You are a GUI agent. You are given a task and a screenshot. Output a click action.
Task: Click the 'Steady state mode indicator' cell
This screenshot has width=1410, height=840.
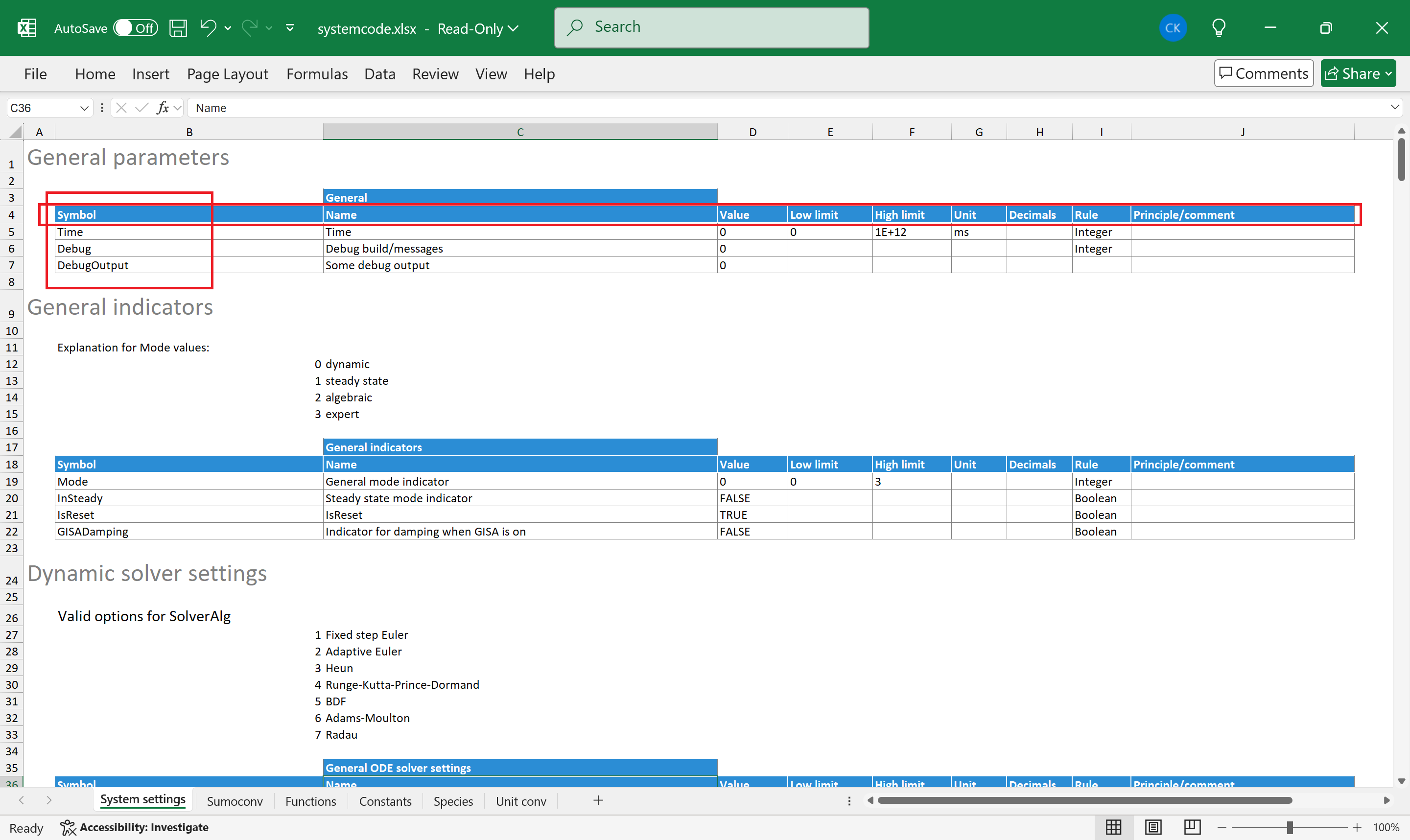click(x=519, y=498)
